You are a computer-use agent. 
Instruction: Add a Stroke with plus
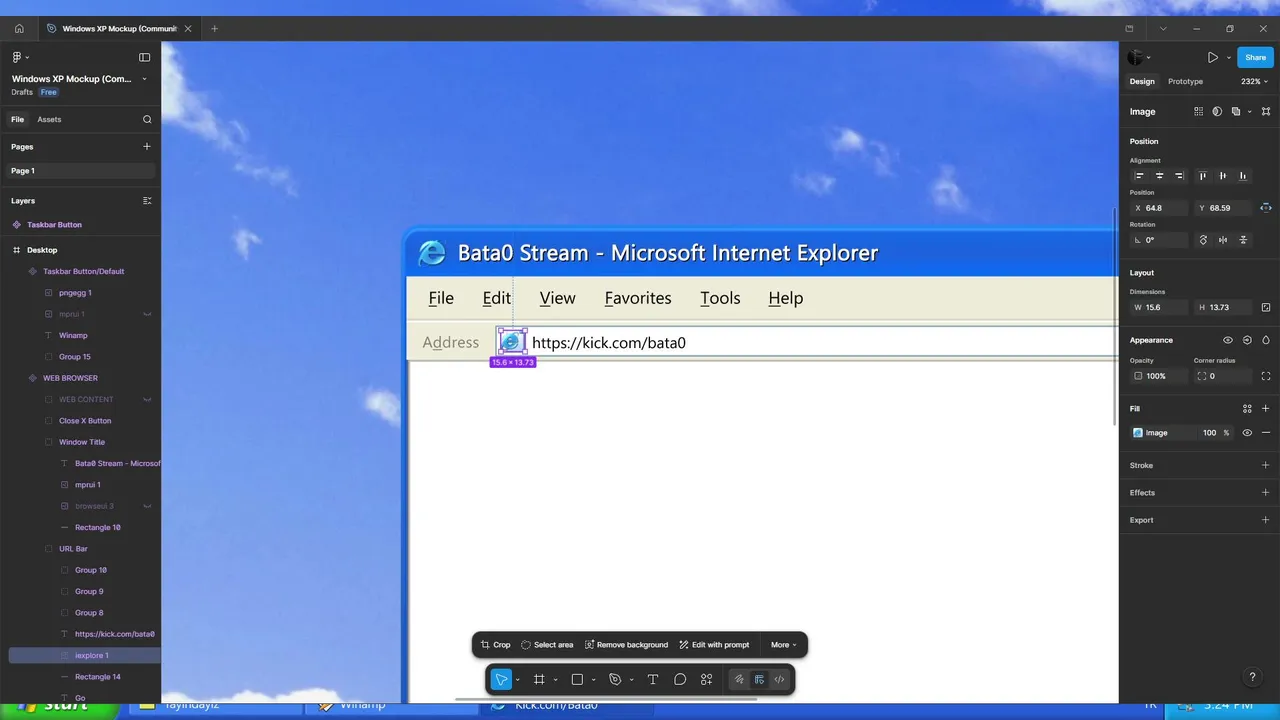click(x=1266, y=465)
